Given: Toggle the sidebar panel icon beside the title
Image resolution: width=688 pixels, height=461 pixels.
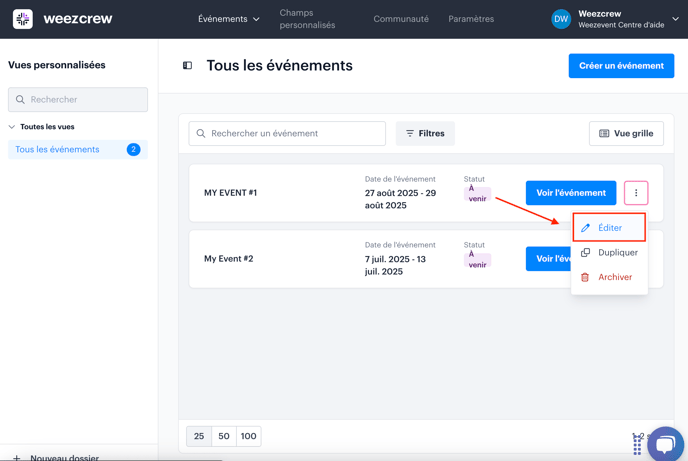Looking at the screenshot, I should click(x=187, y=65).
